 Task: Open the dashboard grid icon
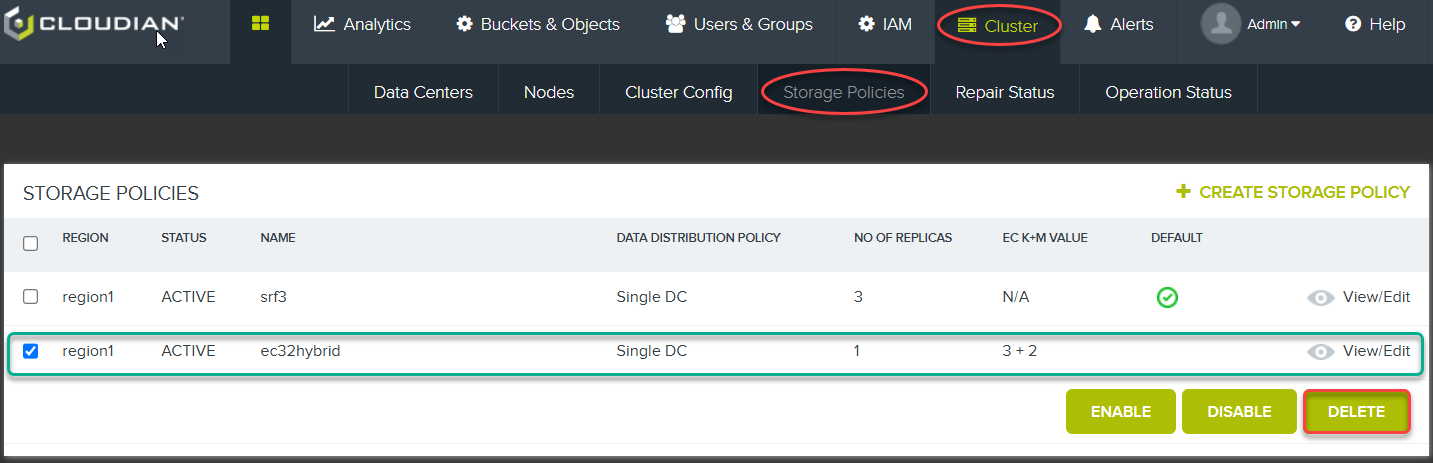pyautogui.click(x=260, y=24)
